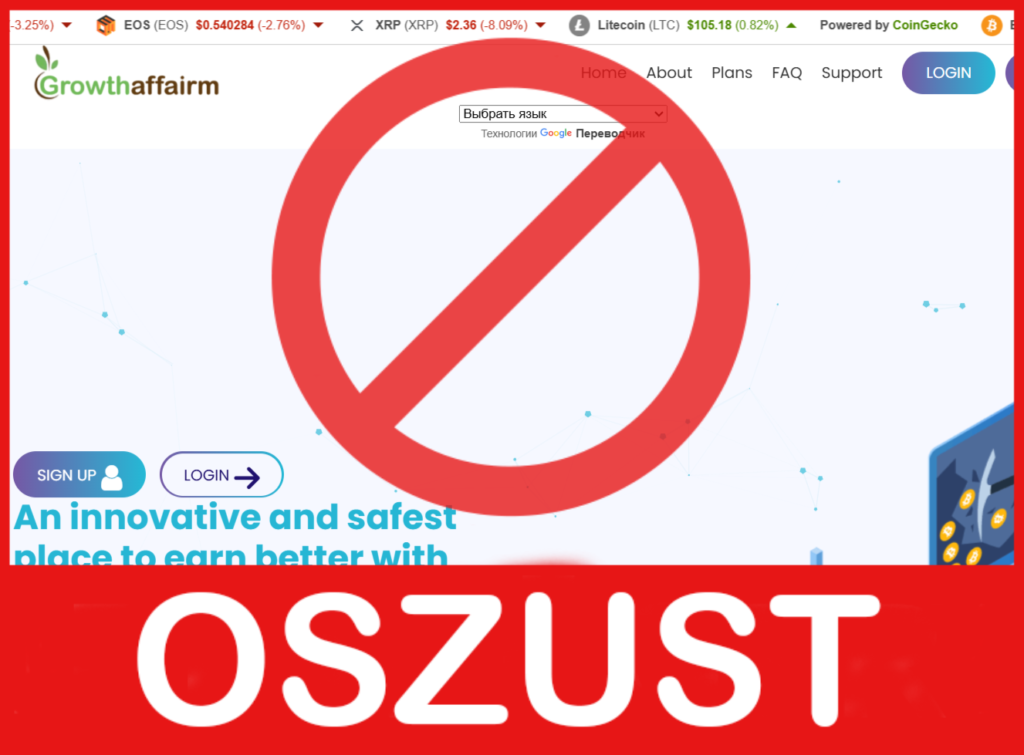Click the Google Переводчик link
1024x755 pixels.
[592, 133]
